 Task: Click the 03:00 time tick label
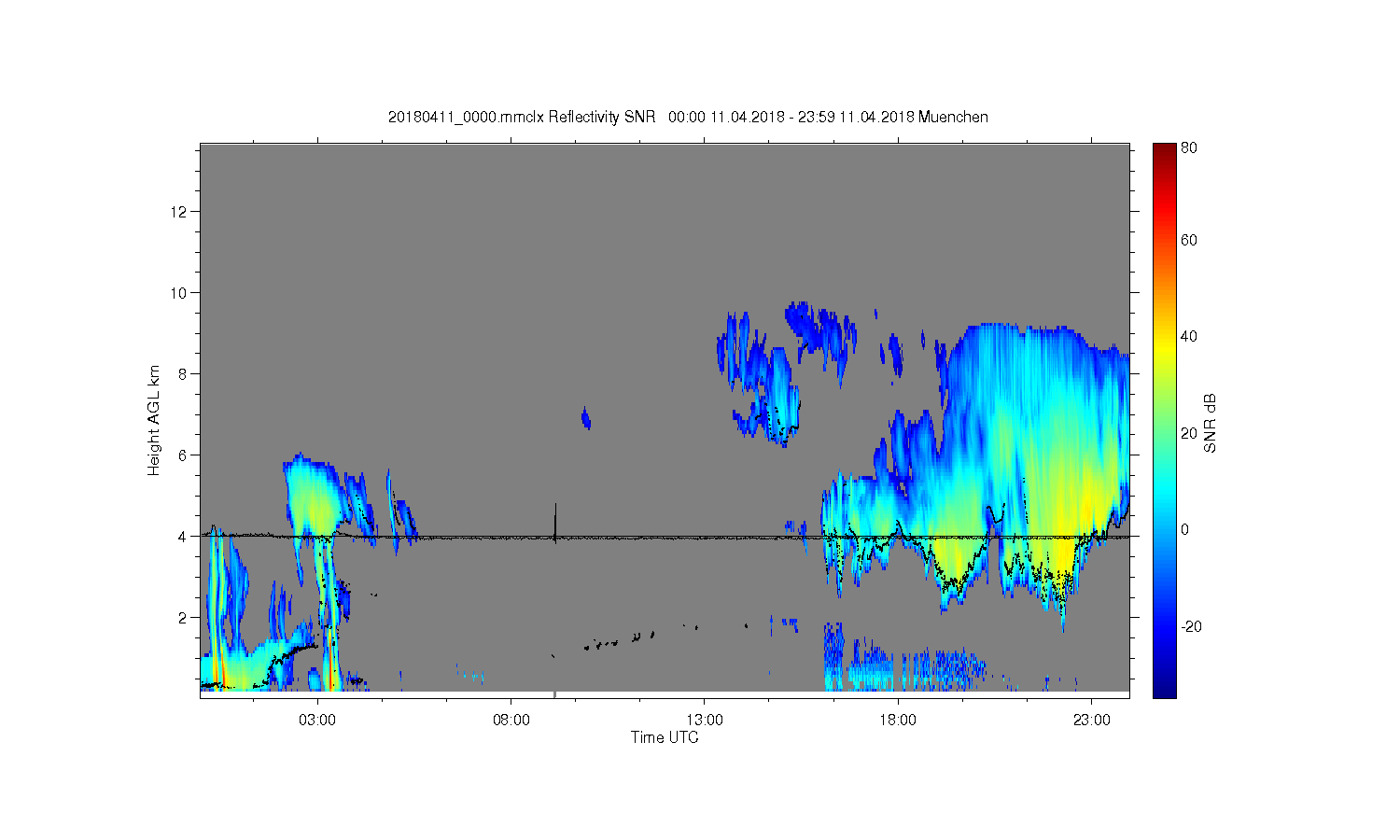(317, 721)
